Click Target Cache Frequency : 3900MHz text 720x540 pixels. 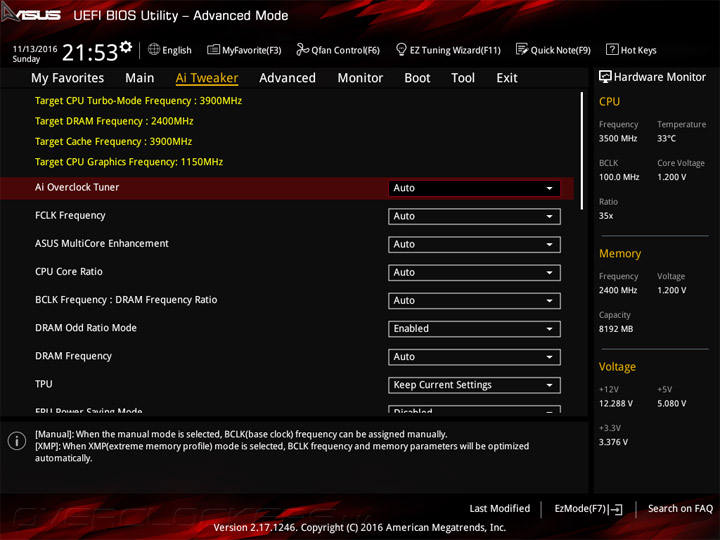pyautogui.click(x=113, y=141)
